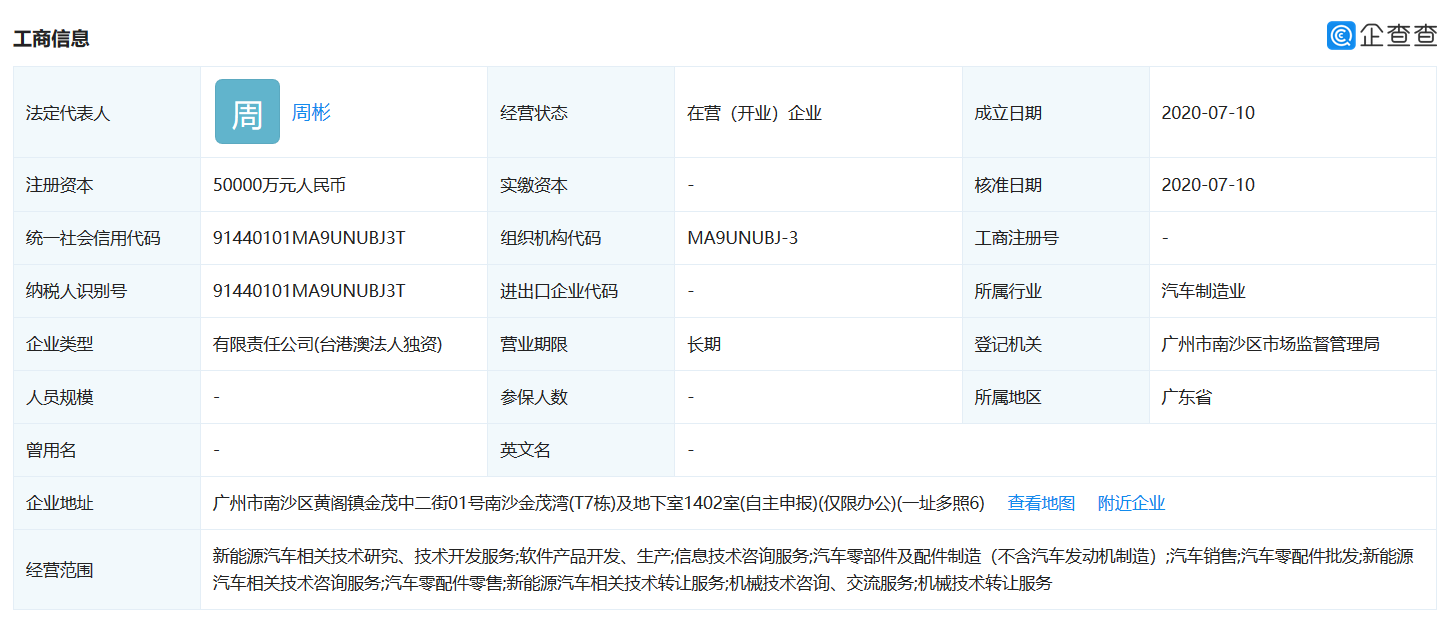Click the 工商信息 section title
Image resolution: width=1456 pixels, height=617 pixels.
click(x=50, y=39)
